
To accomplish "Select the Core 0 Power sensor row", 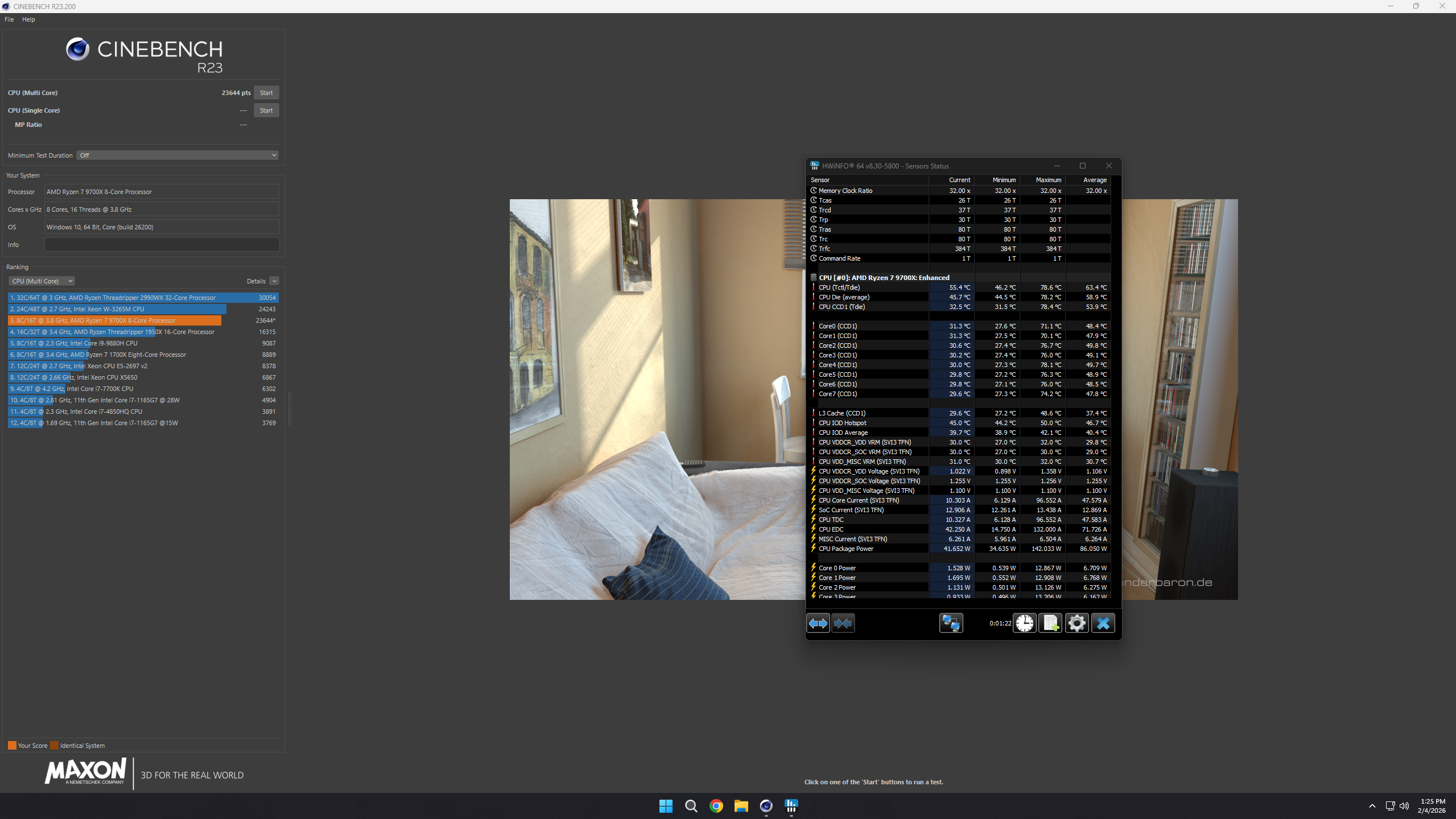I will pos(959,568).
